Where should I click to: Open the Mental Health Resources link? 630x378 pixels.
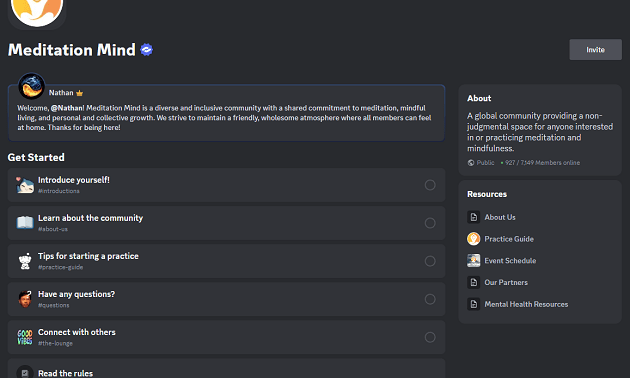click(x=526, y=304)
